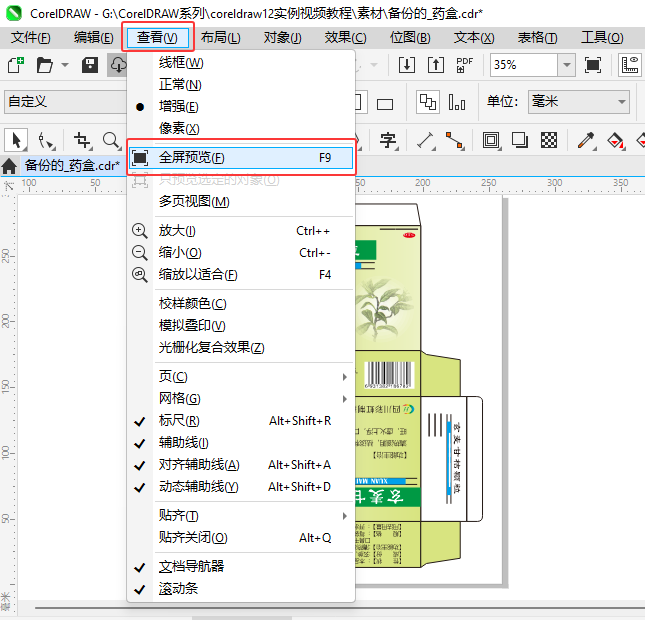Click the Save disk icon
Viewport: 645px width, 620px height.
coord(90,65)
